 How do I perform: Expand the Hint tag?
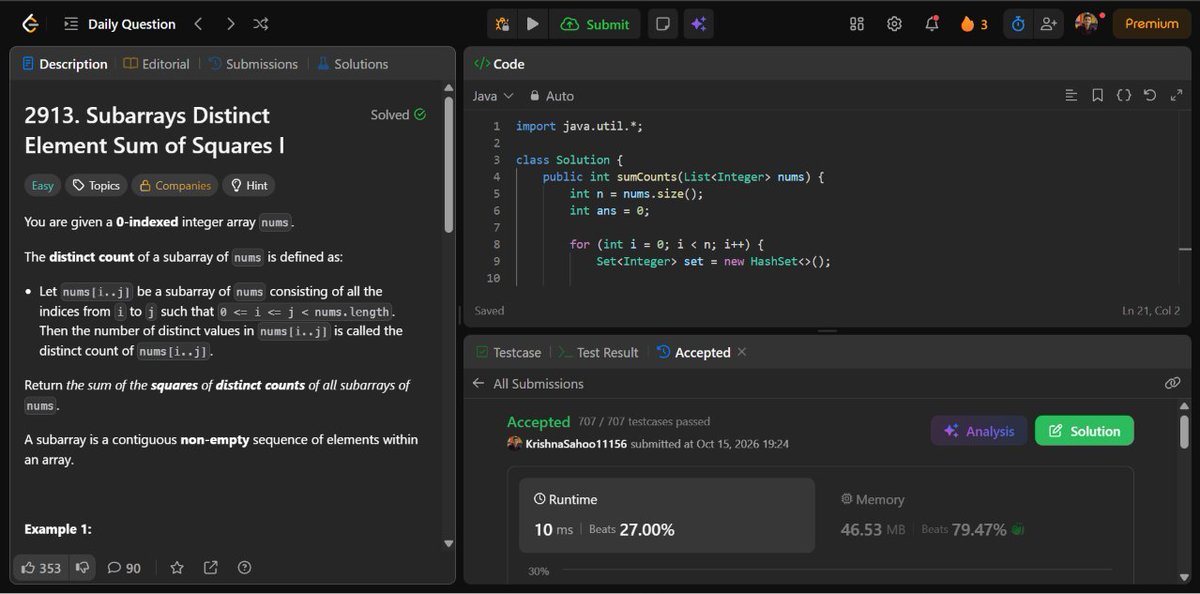tap(249, 185)
